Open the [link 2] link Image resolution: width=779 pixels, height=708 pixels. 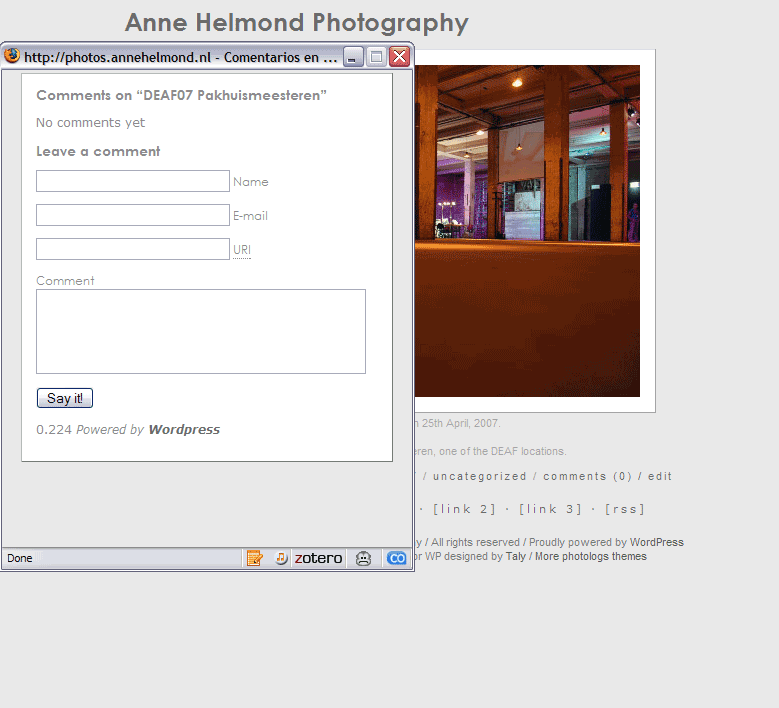point(464,509)
